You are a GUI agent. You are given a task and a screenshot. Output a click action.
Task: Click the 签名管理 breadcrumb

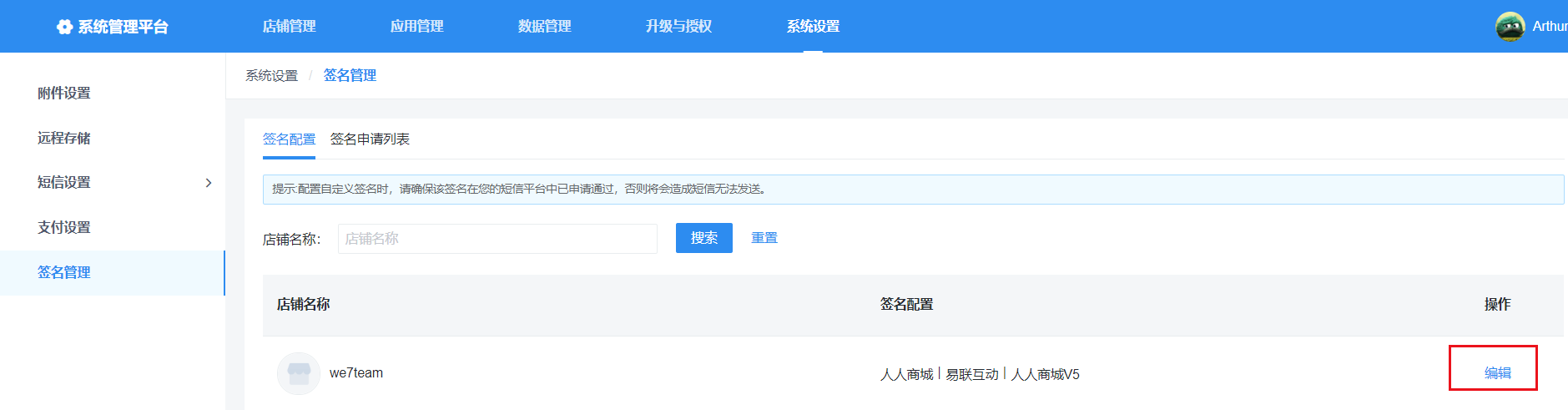pos(350,75)
